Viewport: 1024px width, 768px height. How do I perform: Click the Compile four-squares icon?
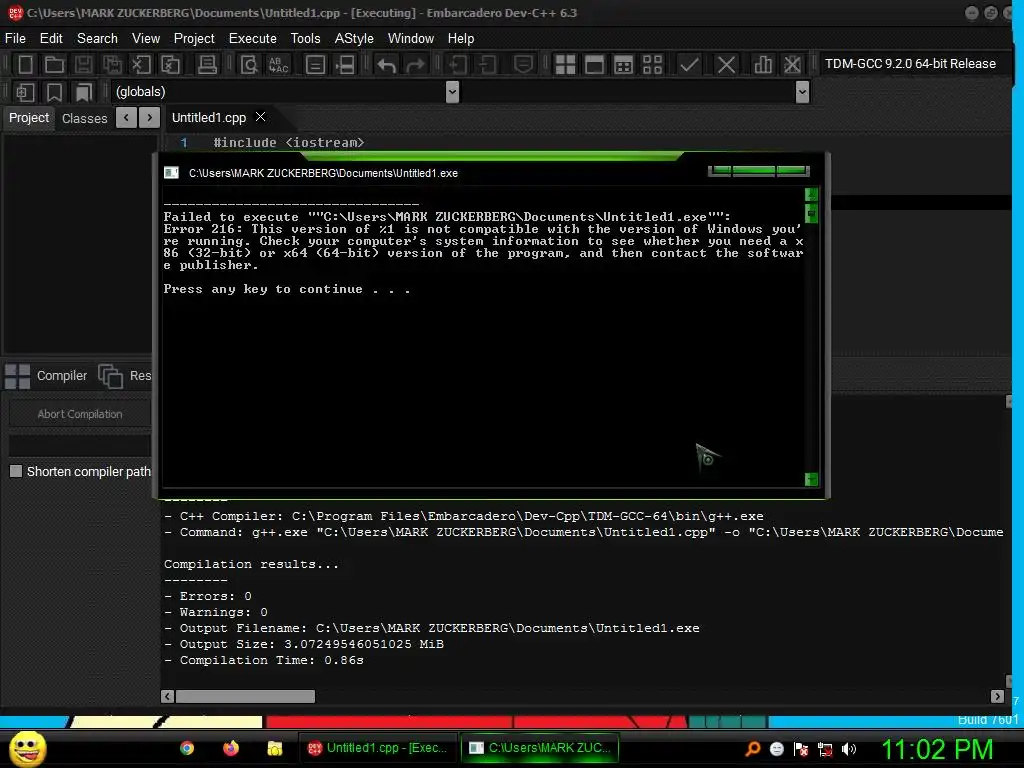[x=565, y=64]
